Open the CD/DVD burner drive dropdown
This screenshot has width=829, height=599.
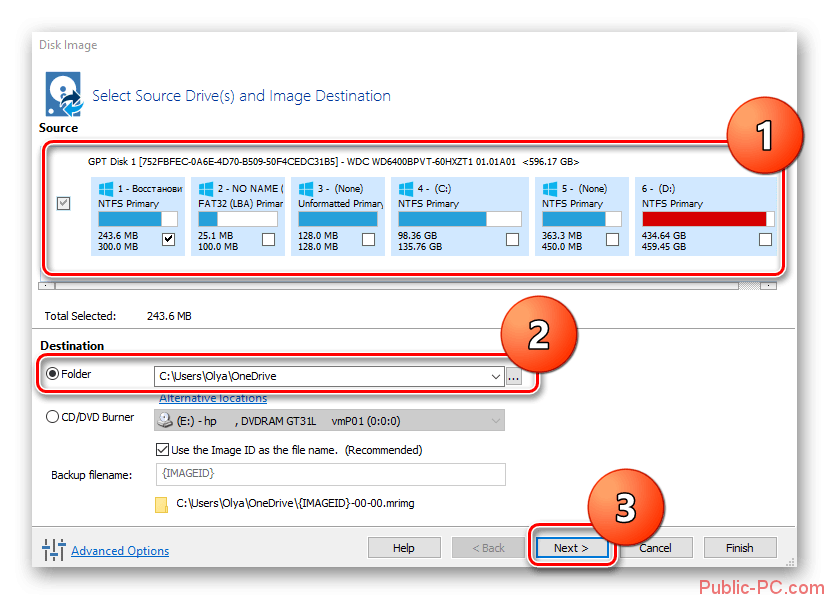(x=495, y=420)
